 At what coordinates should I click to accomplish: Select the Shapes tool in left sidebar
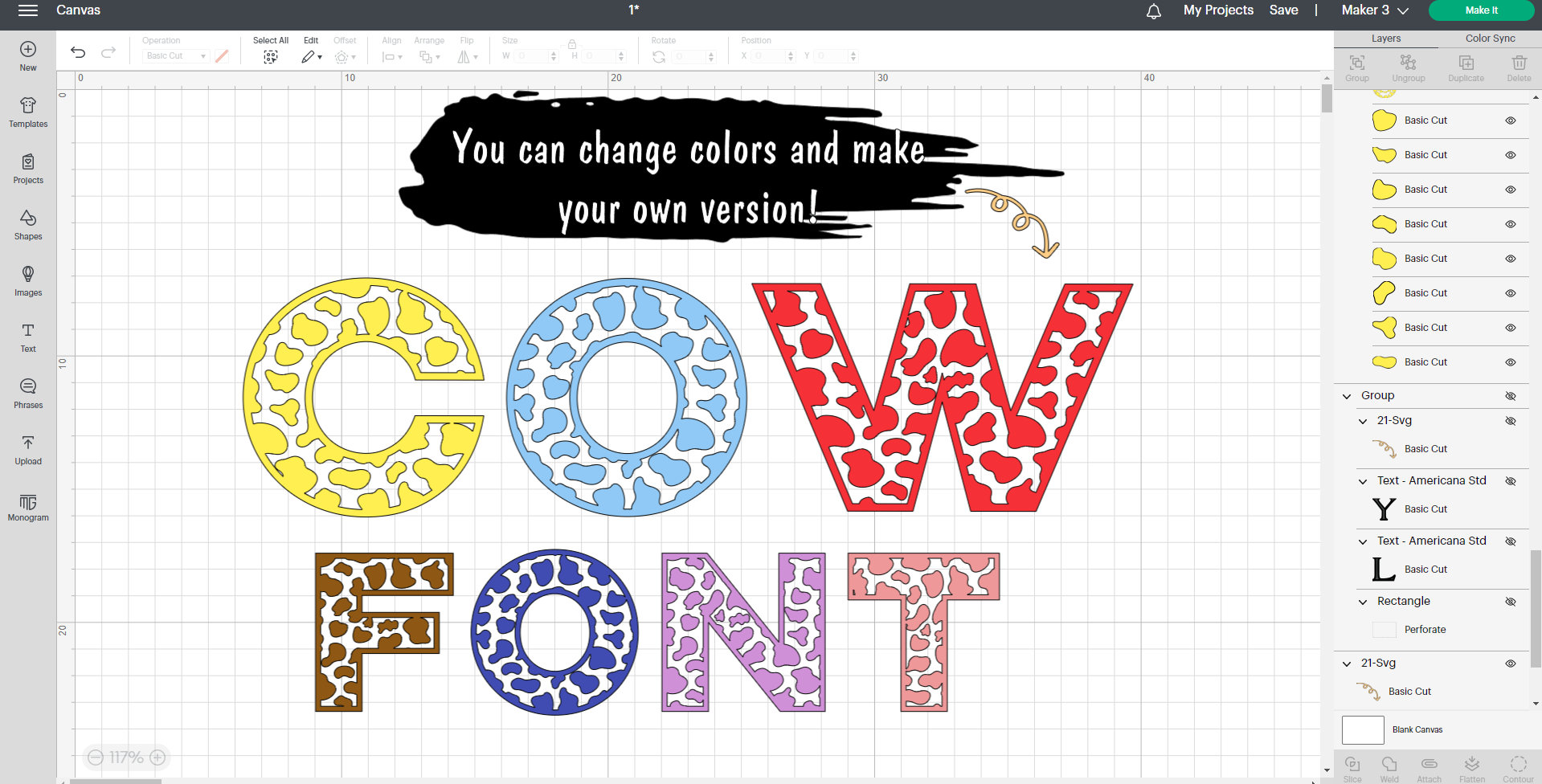pos(27,224)
